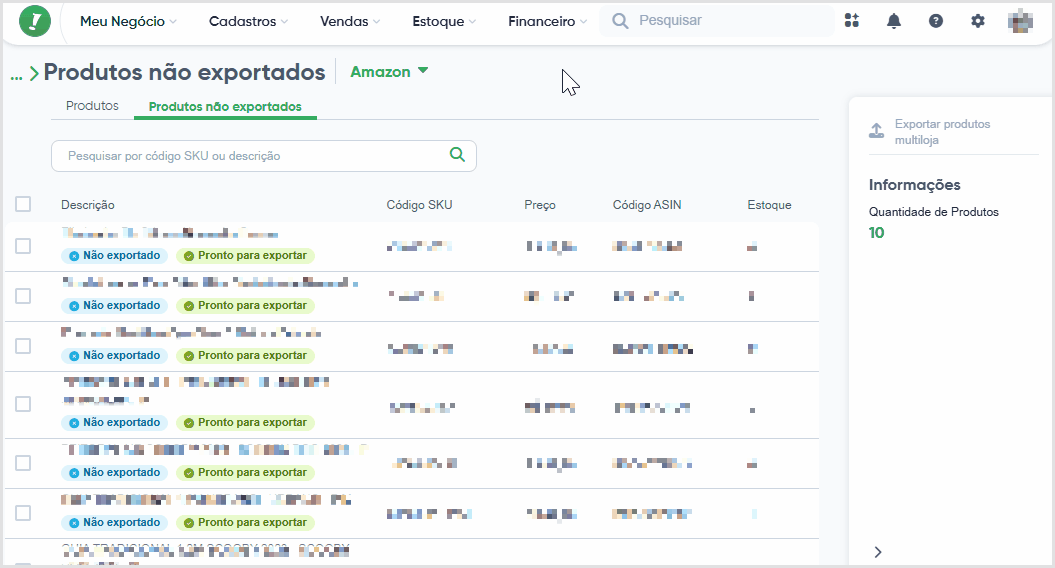Click the Informações heading

pos(914,184)
